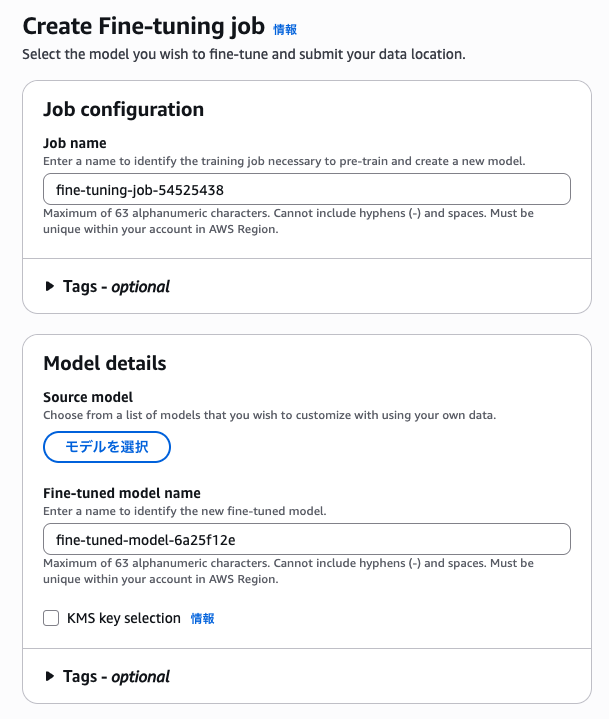
Task: Click the Job name input field
Action: coord(306,189)
